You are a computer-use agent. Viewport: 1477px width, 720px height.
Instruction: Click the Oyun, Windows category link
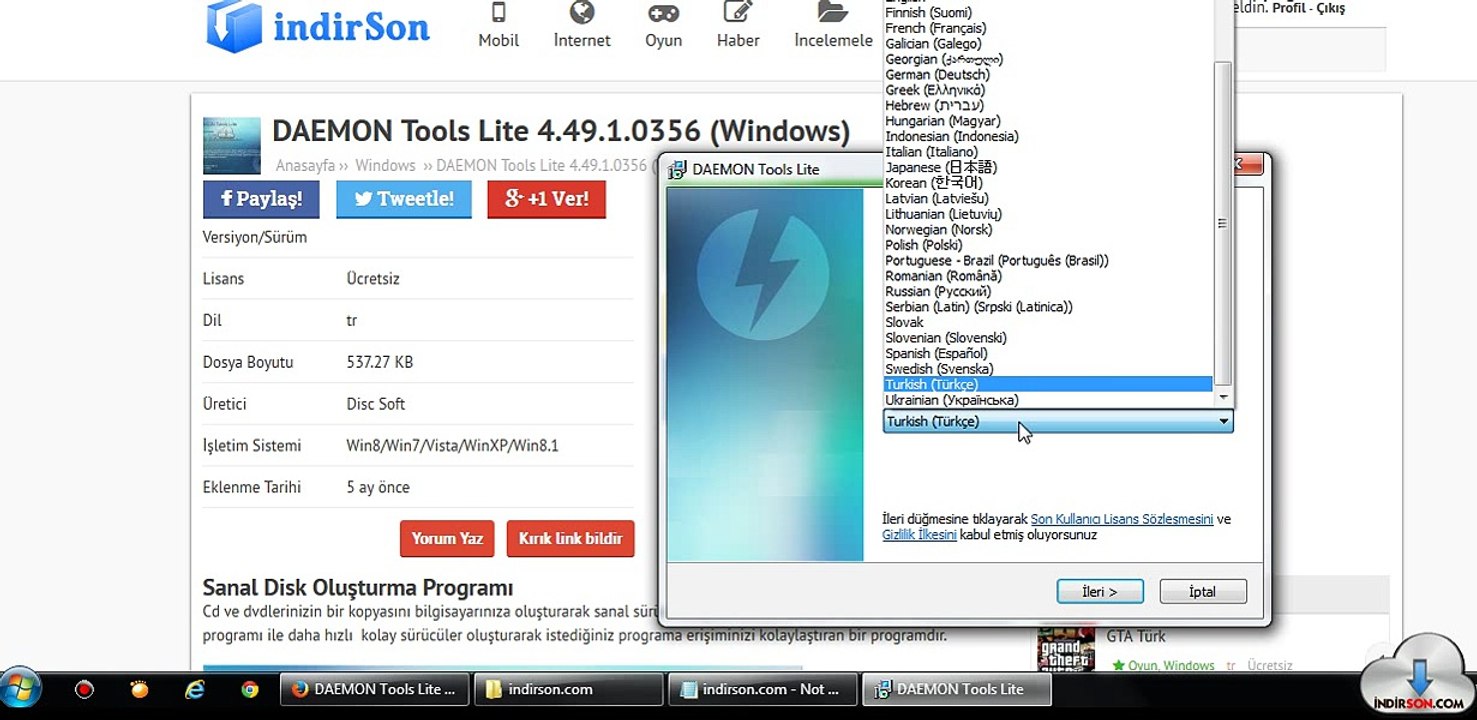[1171, 666]
